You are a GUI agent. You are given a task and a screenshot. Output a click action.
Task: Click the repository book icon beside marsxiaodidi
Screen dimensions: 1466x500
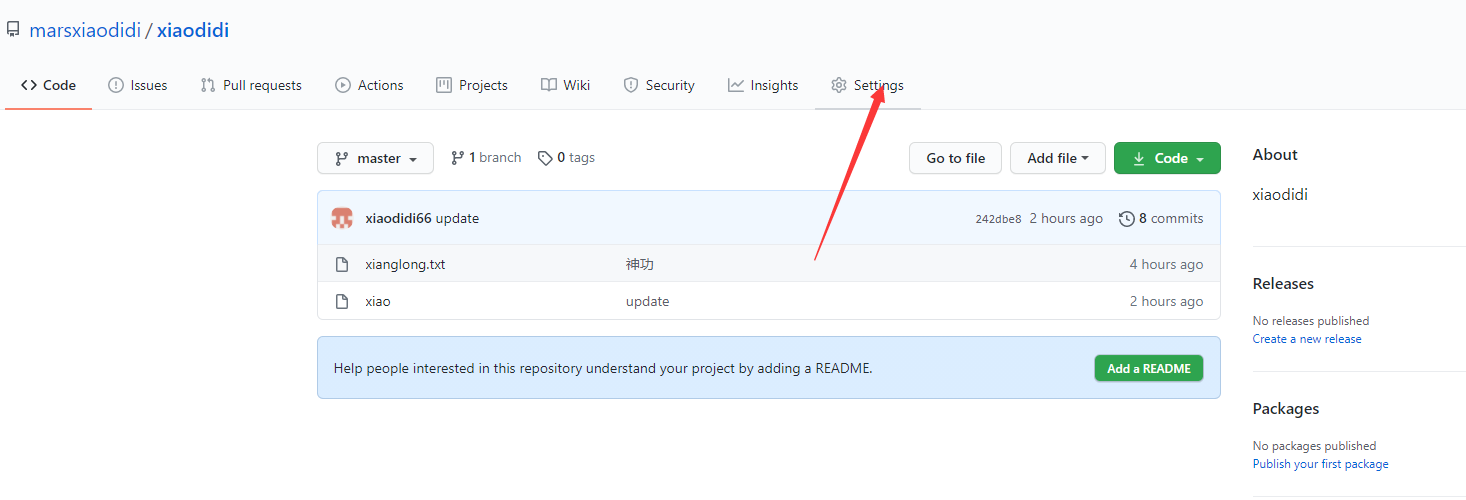(x=13, y=30)
